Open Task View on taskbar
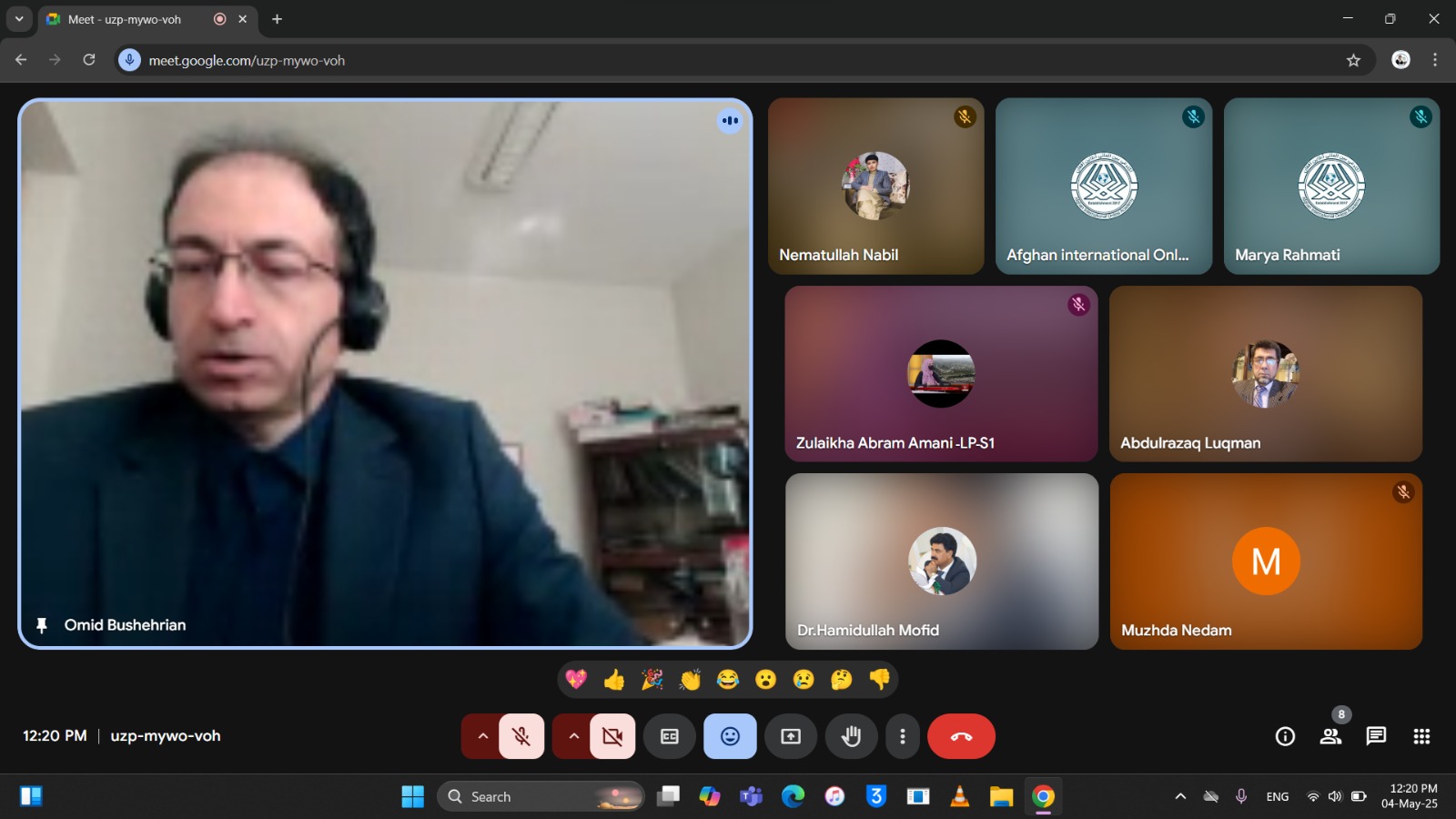This screenshot has width=1456, height=819. point(669,796)
